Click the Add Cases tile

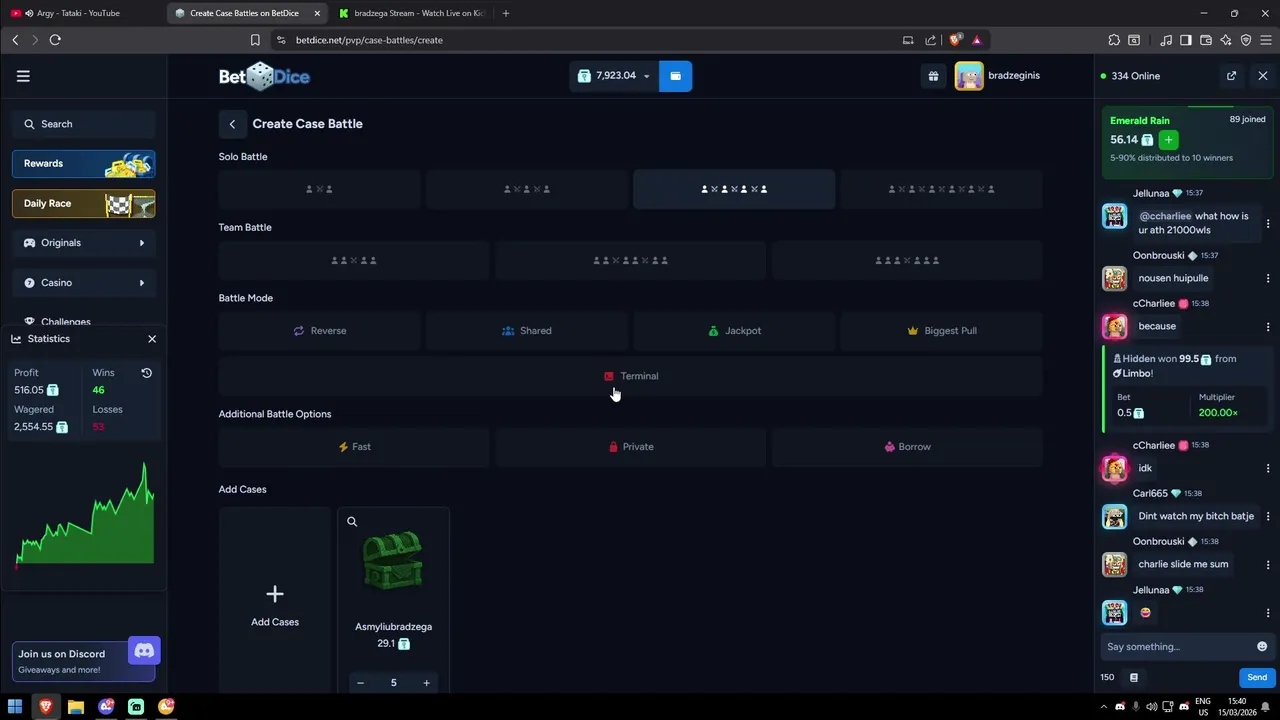click(x=275, y=601)
